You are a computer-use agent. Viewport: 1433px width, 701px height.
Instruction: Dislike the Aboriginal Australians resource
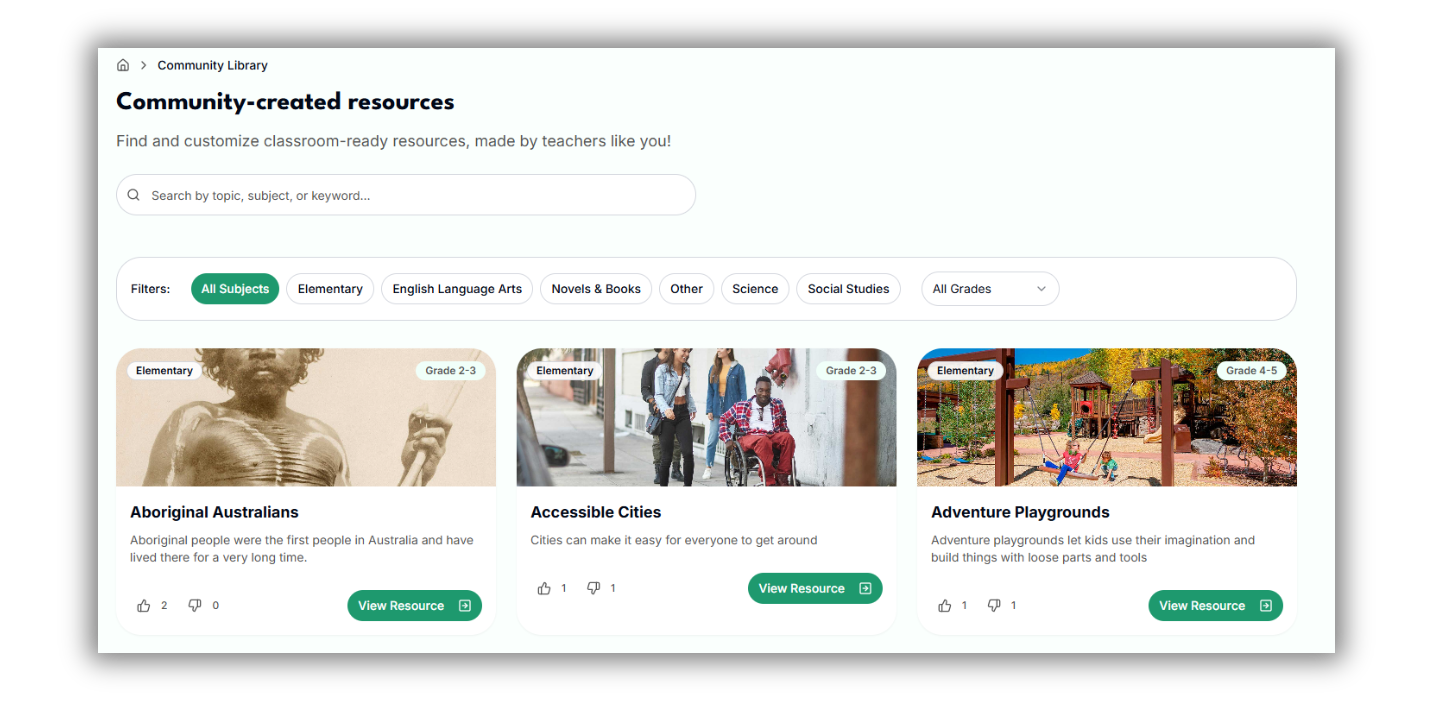coord(195,606)
